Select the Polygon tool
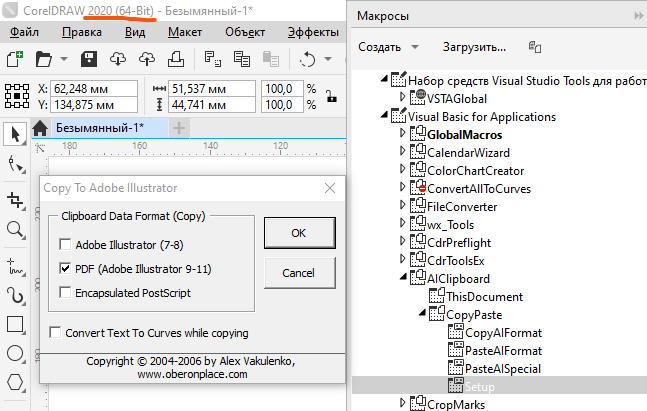Viewport: 647px width, 411px height. click(16, 383)
